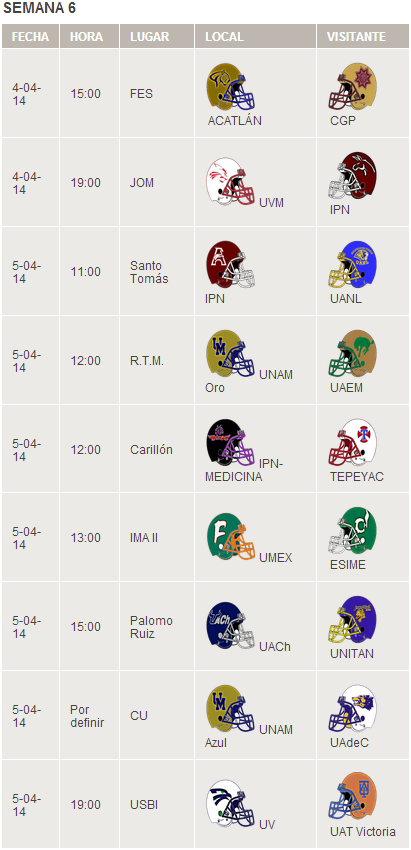Click the SEMANA 6 heading

click(x=40, y=8)
